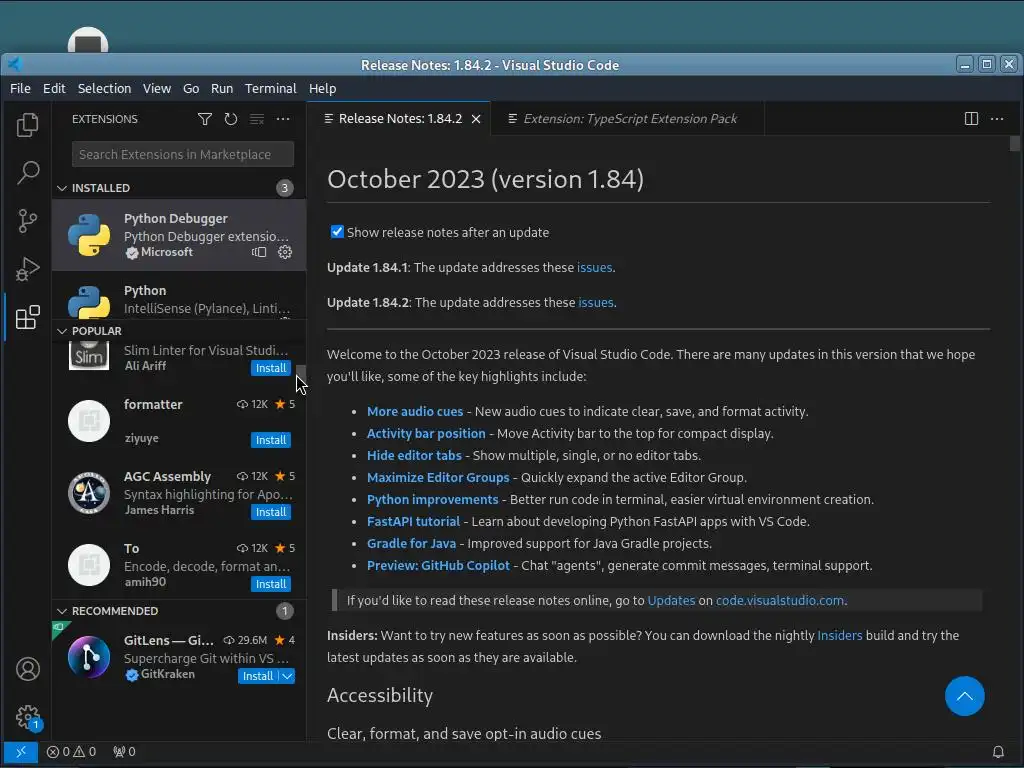This screenshot has width=1024, height=768.
Task: Open the Accounts menu icon
Action: tap(27, 669)
